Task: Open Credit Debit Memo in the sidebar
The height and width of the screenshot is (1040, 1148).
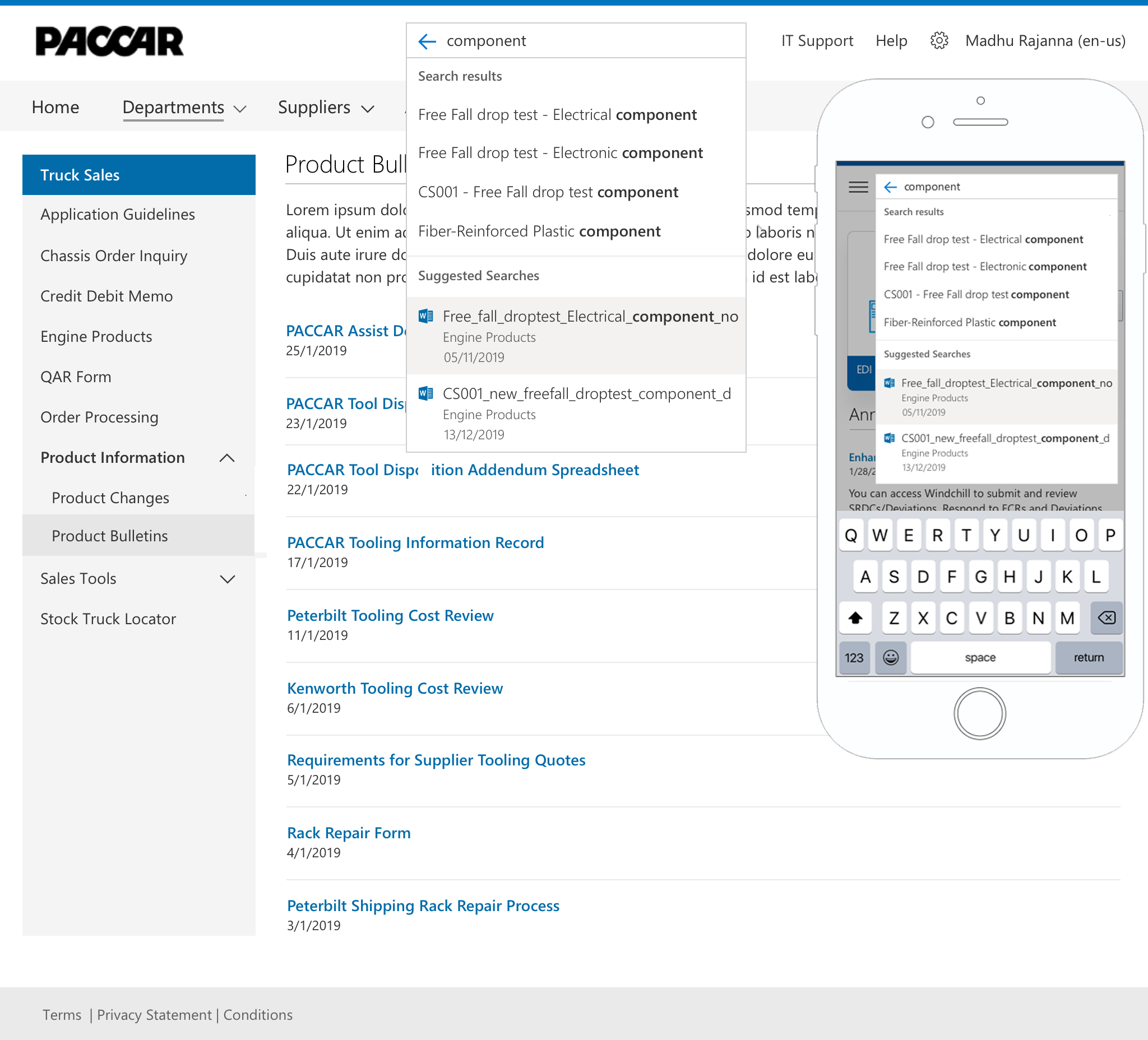Action: [x=107, y=296]
